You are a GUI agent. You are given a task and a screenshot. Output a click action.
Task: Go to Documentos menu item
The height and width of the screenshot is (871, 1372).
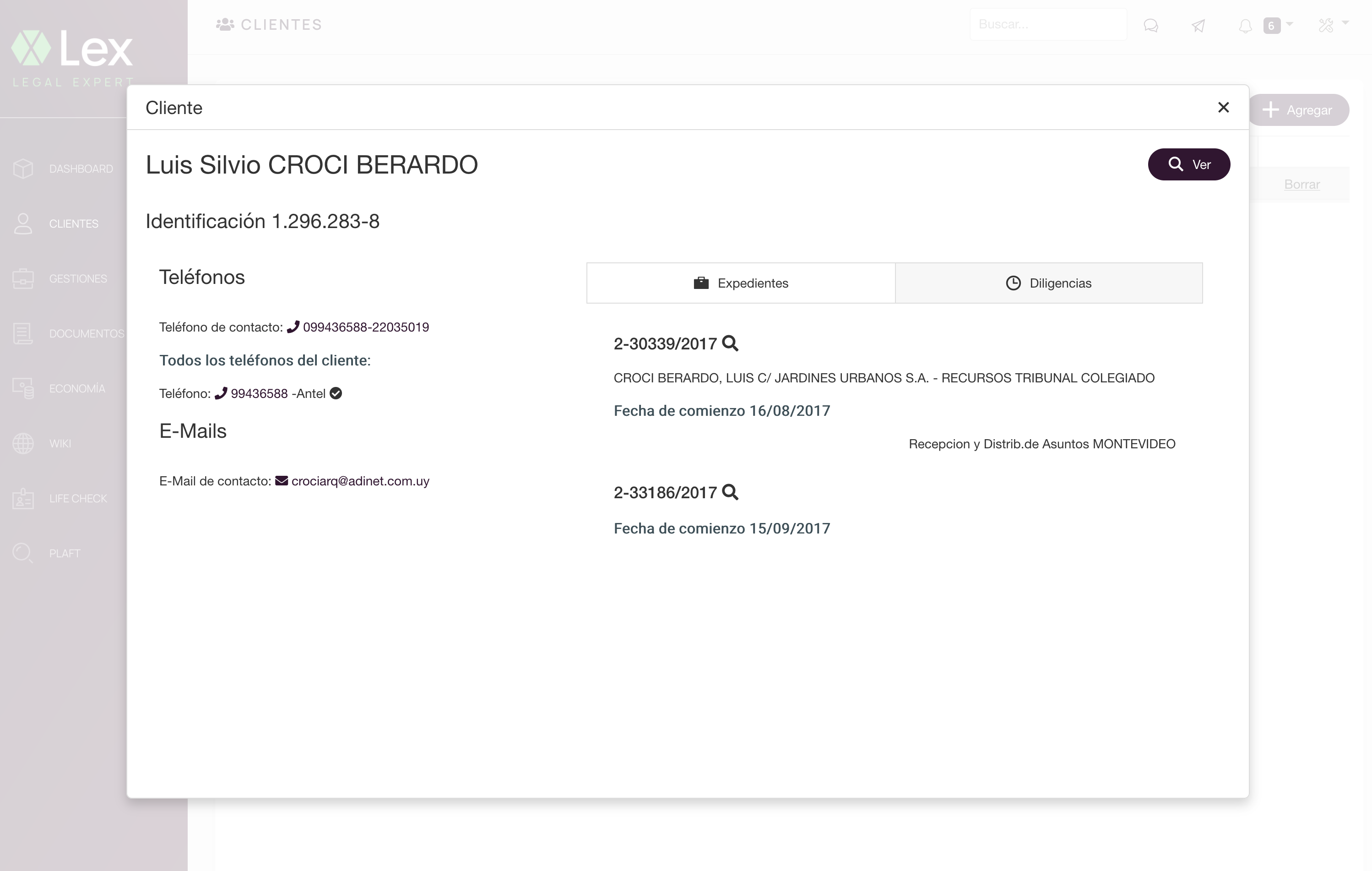(x=87, y=333)
